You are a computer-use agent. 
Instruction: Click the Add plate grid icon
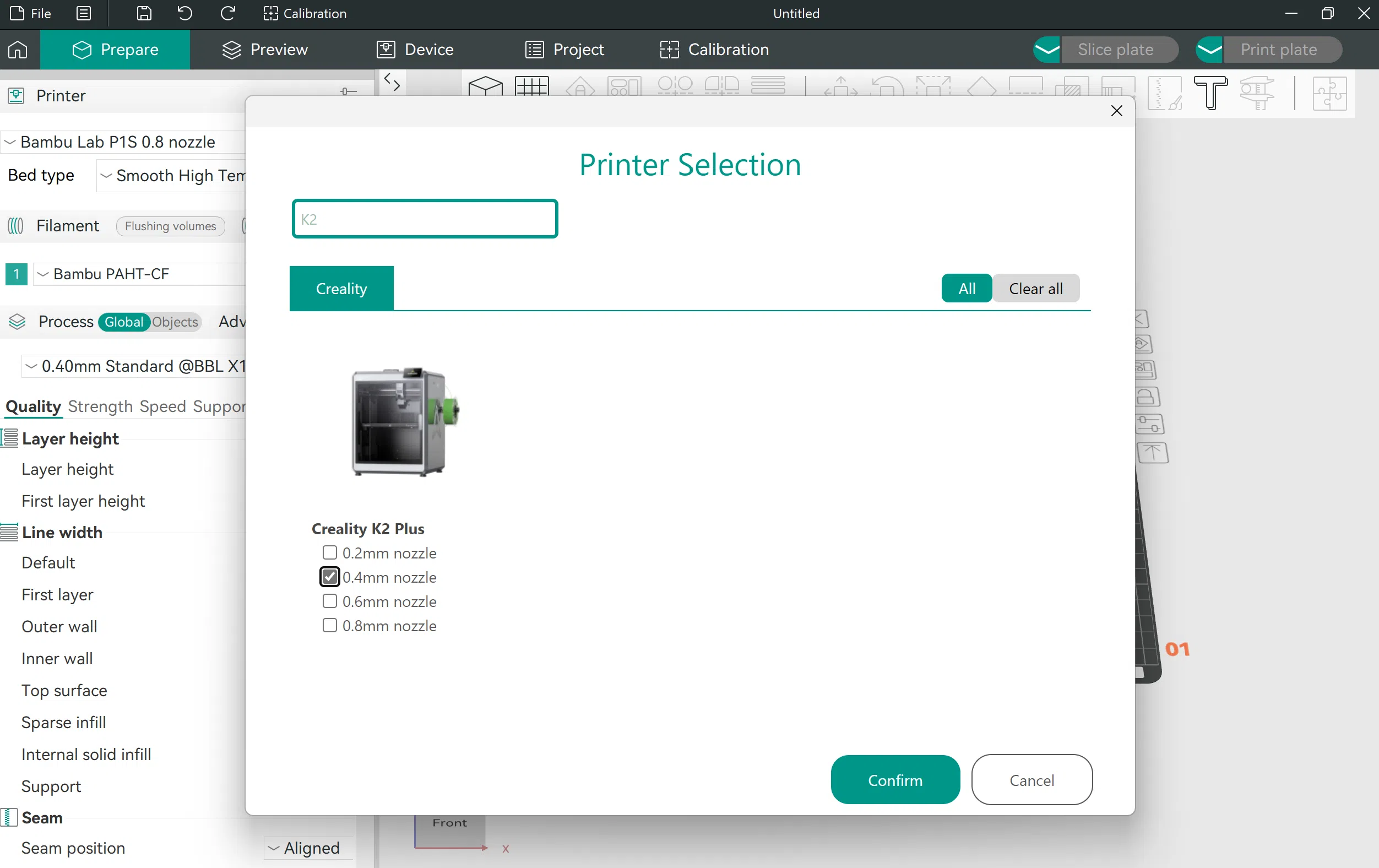coord(532,86)
